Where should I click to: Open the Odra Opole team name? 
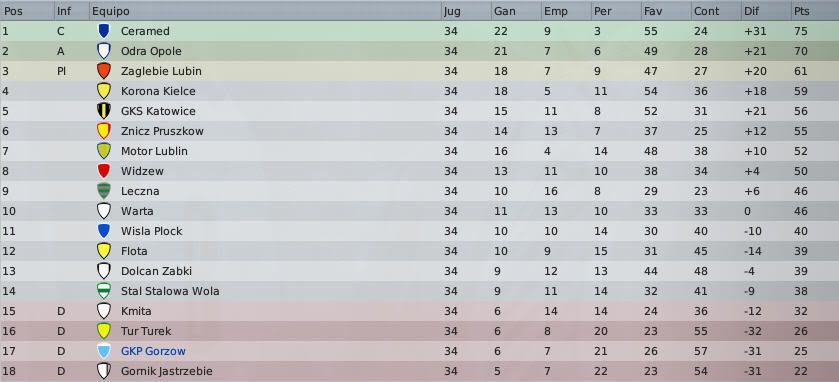(151, 51)
